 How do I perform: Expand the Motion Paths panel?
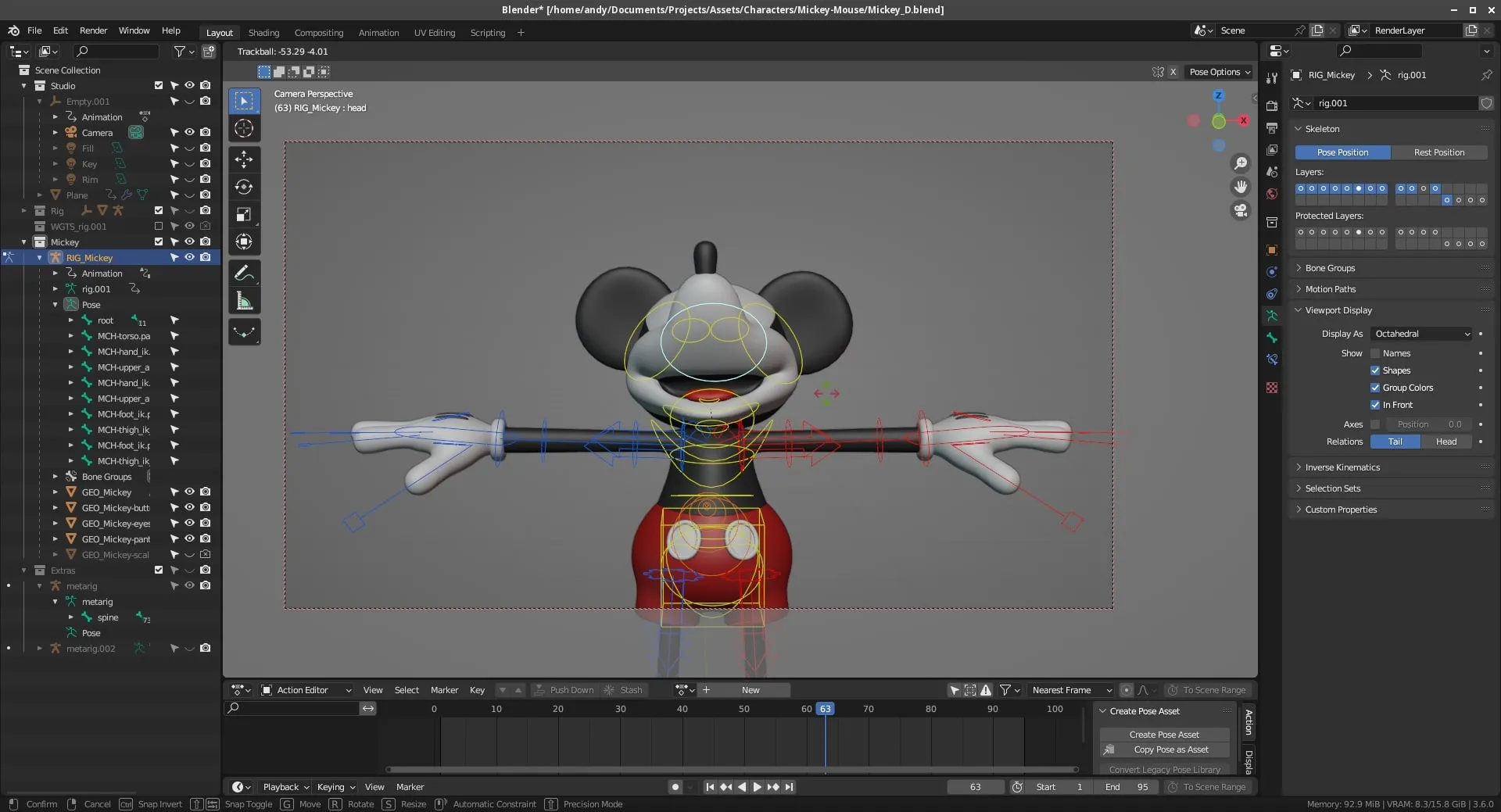[1330, 289]
